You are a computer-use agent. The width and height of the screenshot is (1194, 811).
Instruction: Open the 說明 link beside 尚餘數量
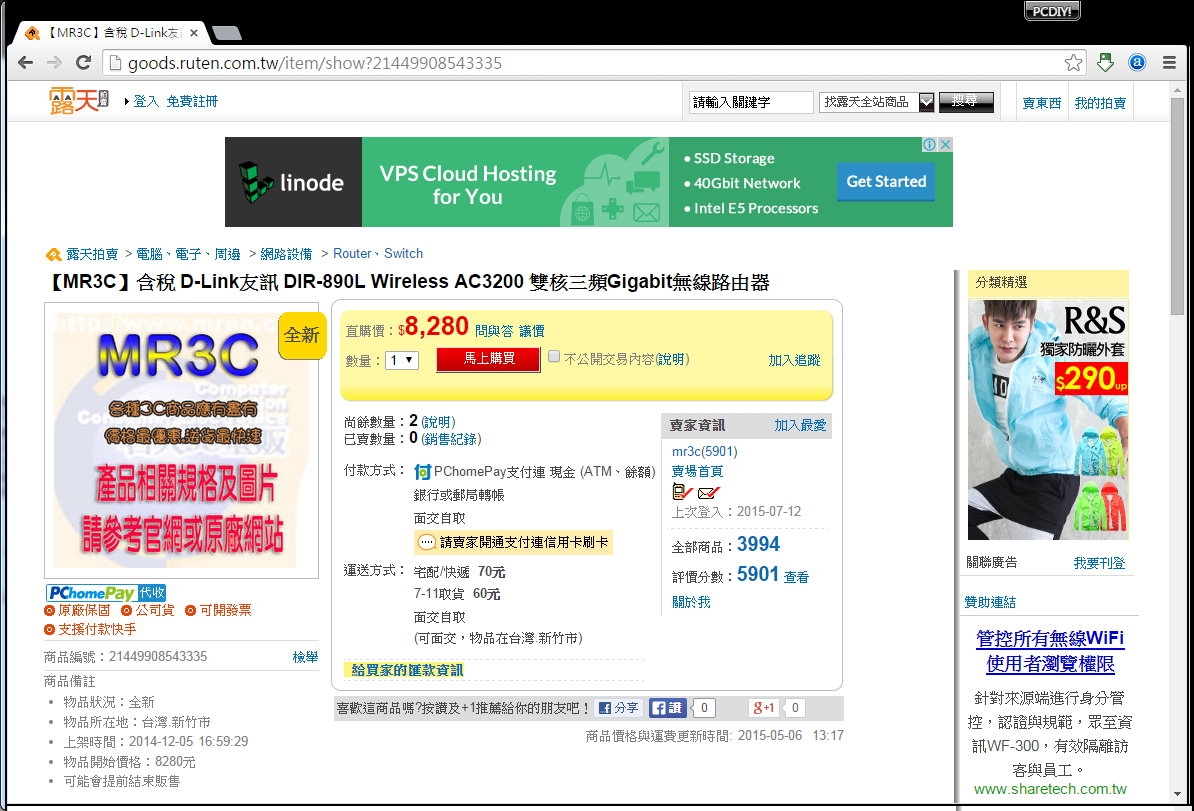(x=437, y=423)
